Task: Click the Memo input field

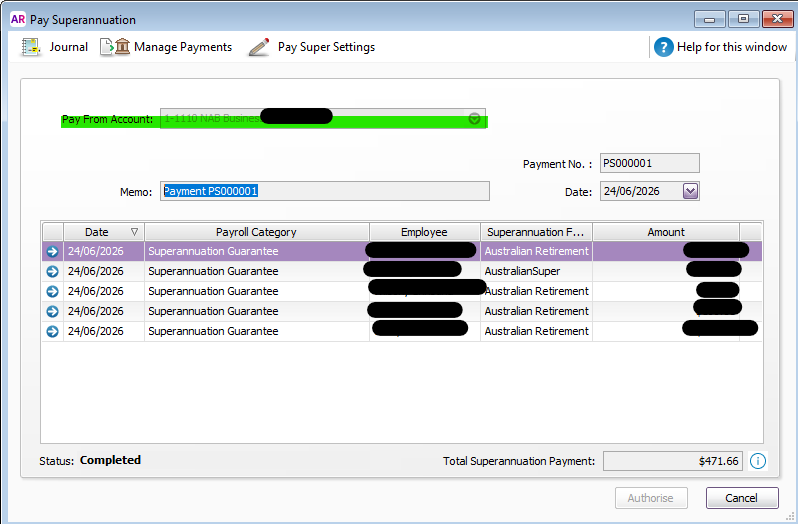Action: coord(325,191)
